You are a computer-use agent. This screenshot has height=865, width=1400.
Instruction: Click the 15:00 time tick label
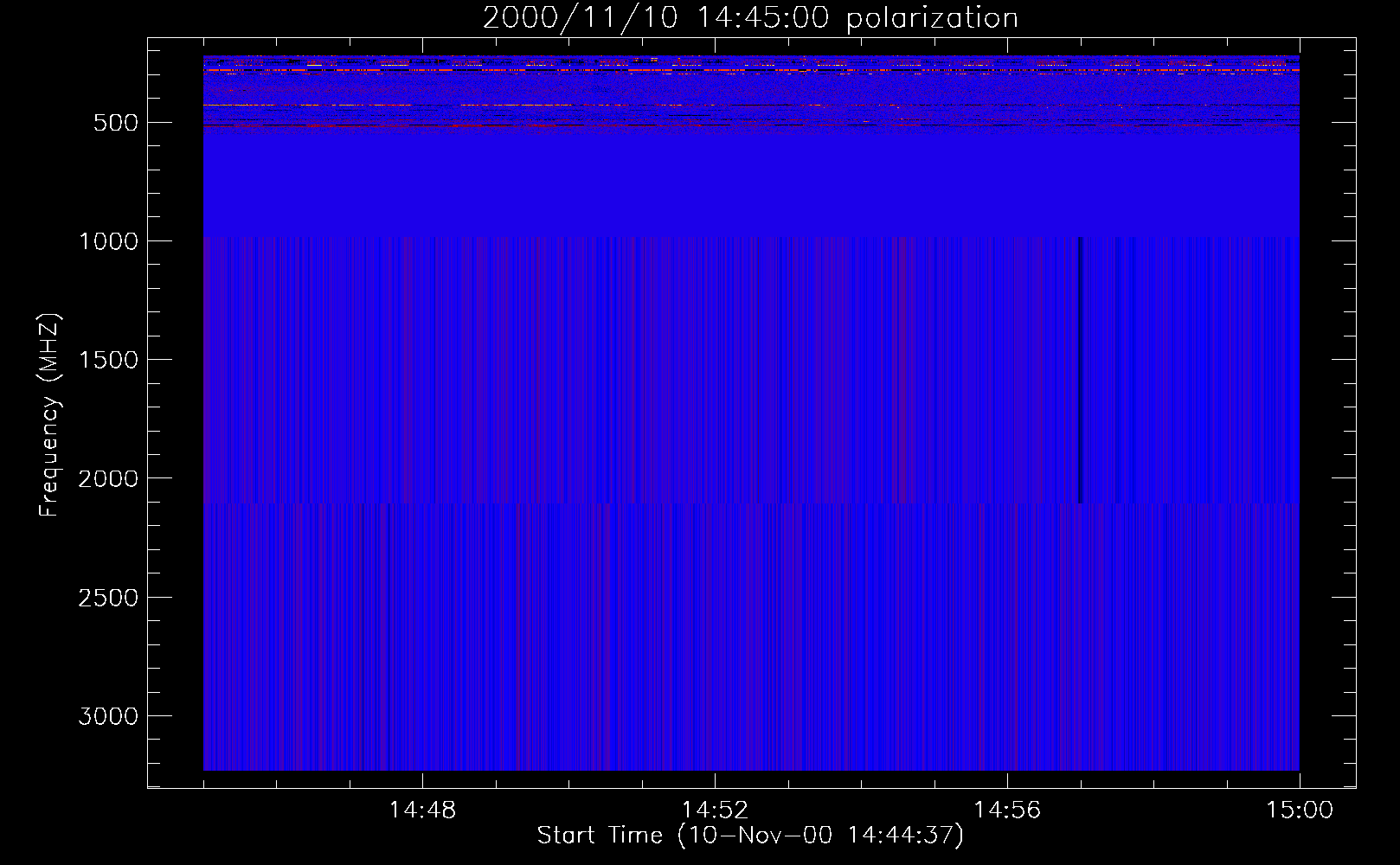pyautogui.click(x=1300, y=811)
